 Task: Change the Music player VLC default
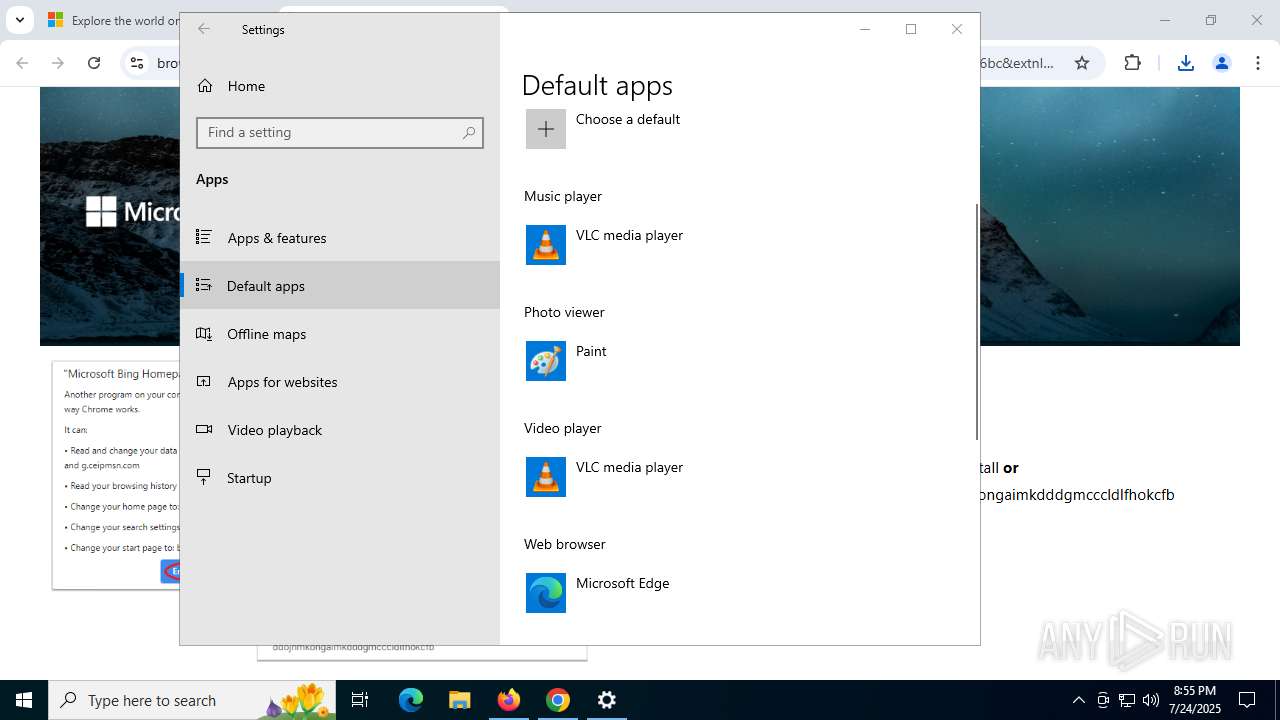pyautogui.click(x=672, y=245)
